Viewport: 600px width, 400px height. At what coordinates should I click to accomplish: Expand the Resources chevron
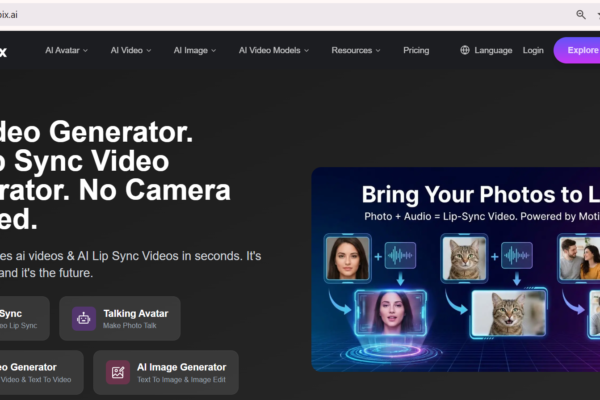point(378,51)
